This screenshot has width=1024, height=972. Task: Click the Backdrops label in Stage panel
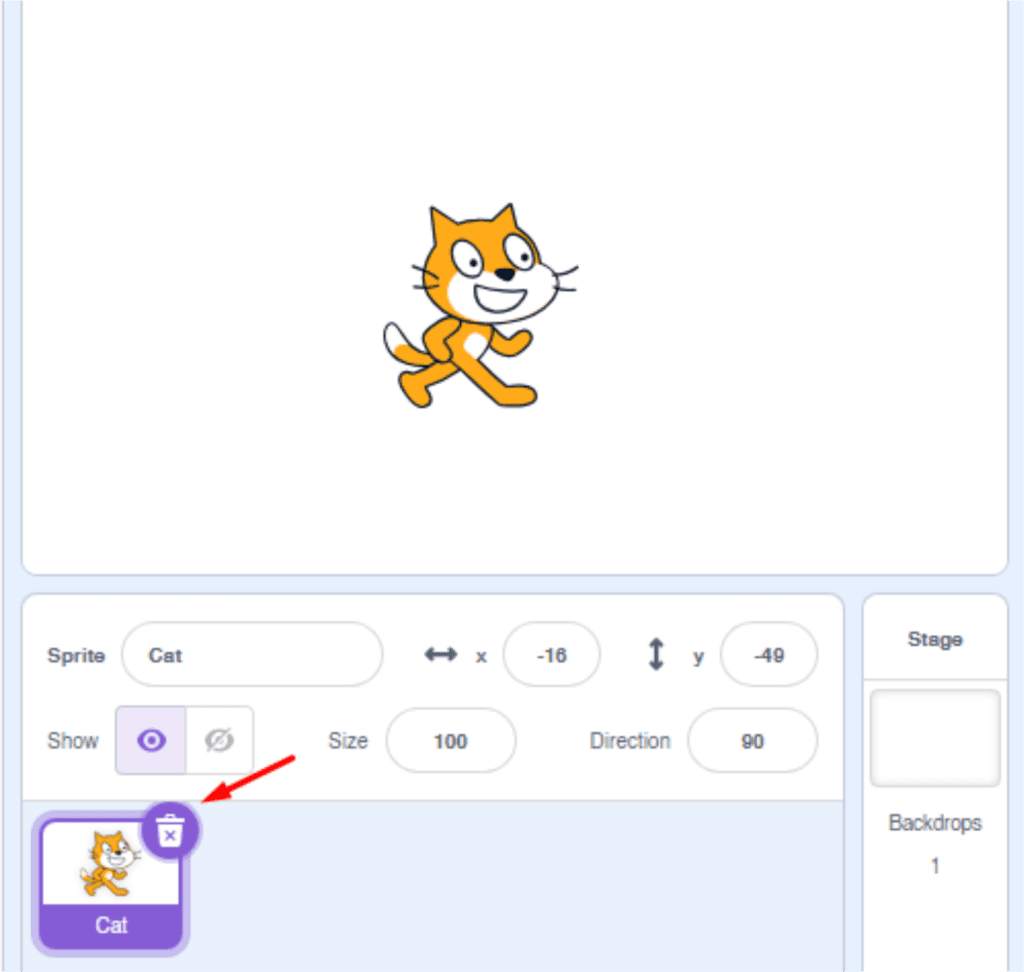pyautogui.click(x=935, y=822)
